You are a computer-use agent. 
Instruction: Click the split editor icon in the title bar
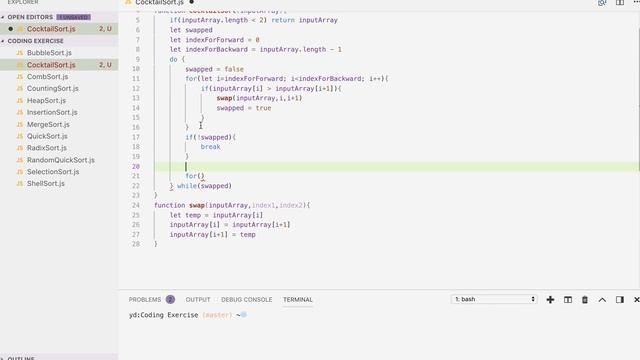[620, 2]
